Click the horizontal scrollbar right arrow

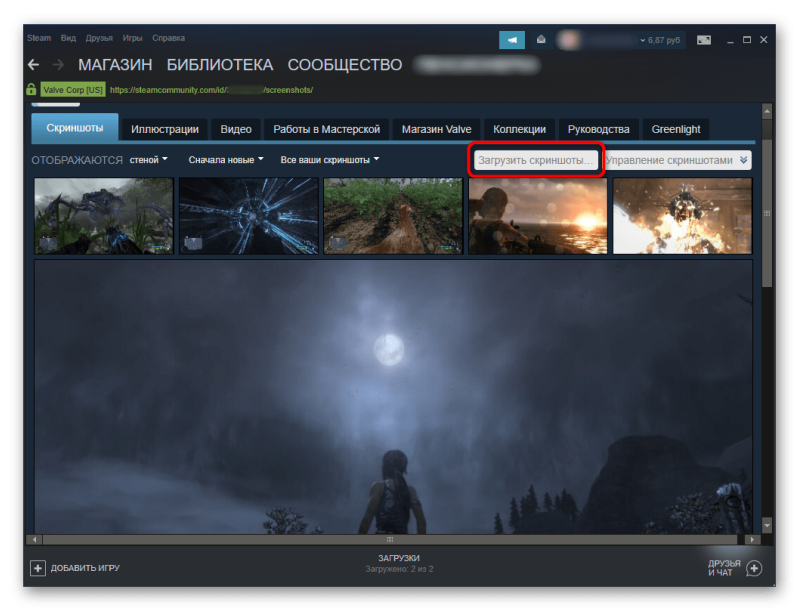753,539
